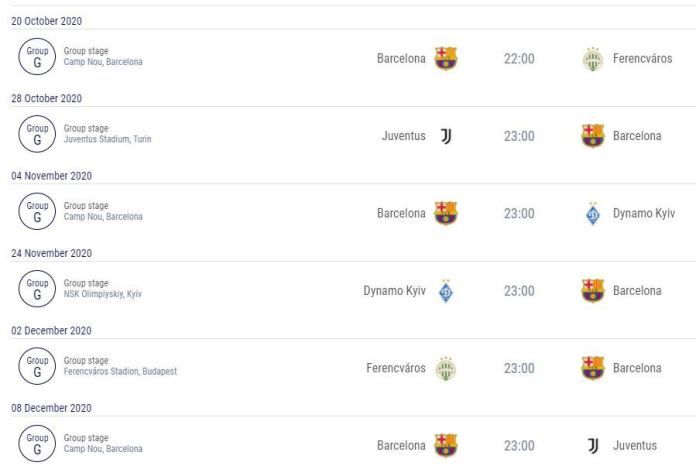Viewport: 696px width, 476px height.
Task: Click Dynamo Kyiv crest in 04 November match
Action: pyautogui.click(x=593, y=214)
